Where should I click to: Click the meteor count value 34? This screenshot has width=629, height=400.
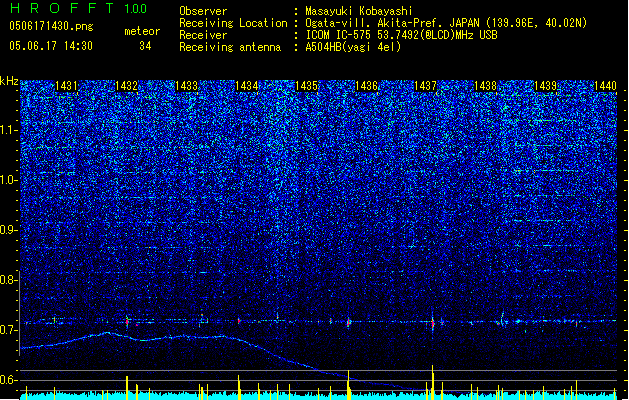coord(145,46)
